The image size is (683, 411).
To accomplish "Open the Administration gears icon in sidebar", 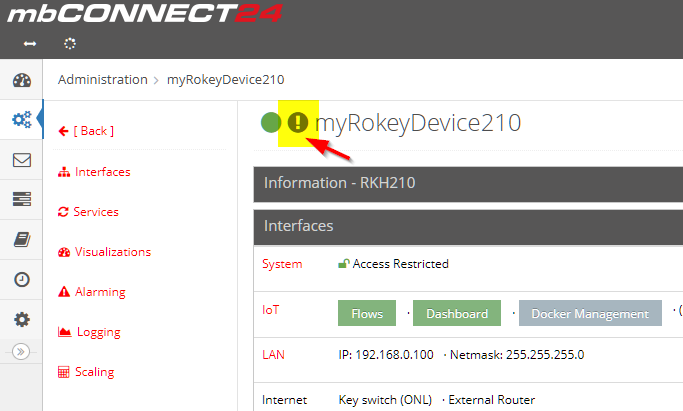I will point(22,119).
